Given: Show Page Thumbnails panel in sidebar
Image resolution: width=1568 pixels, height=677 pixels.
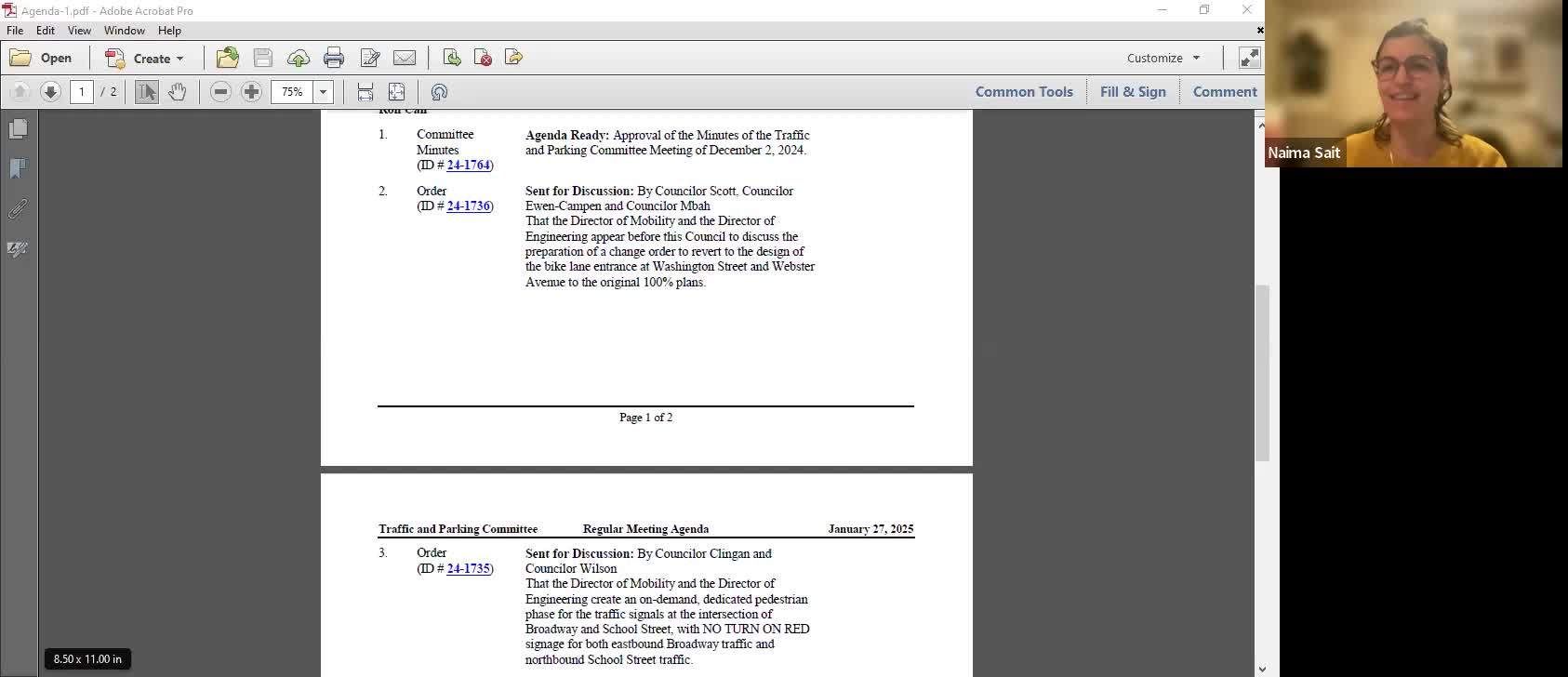Looking at the screenshot, I should tap(18, 128).
